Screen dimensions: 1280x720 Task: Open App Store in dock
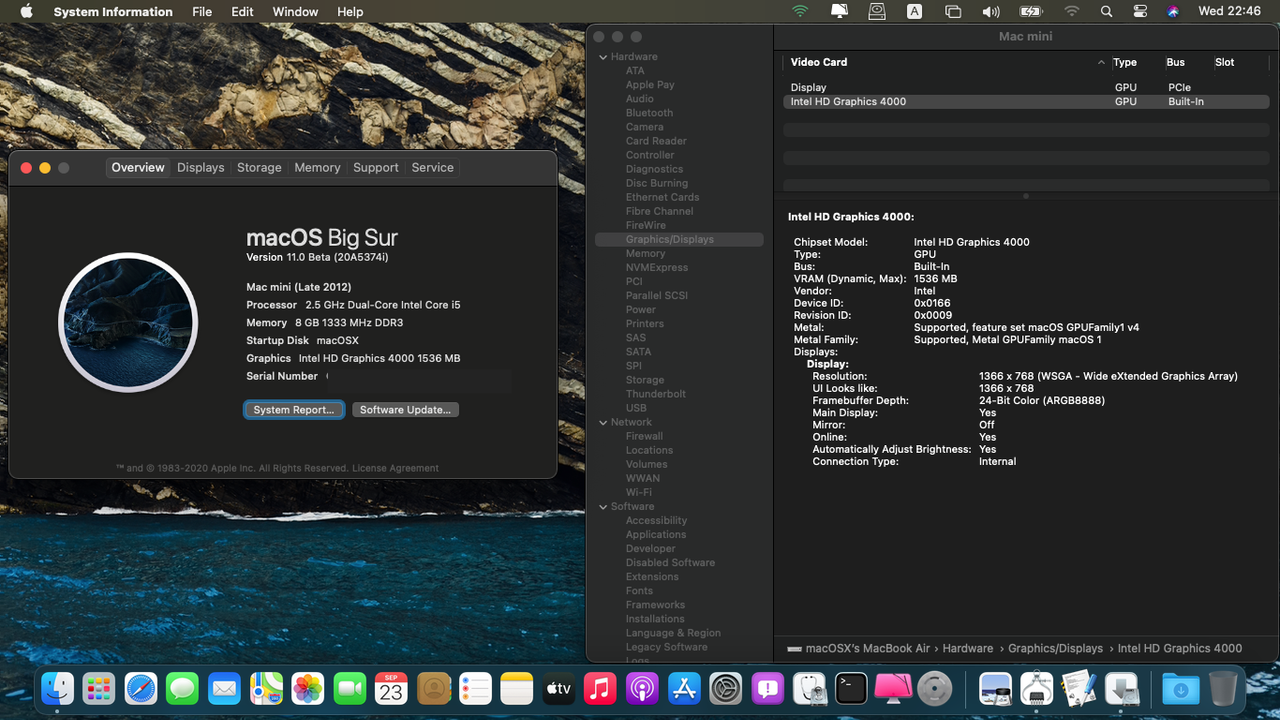point(684,688)
